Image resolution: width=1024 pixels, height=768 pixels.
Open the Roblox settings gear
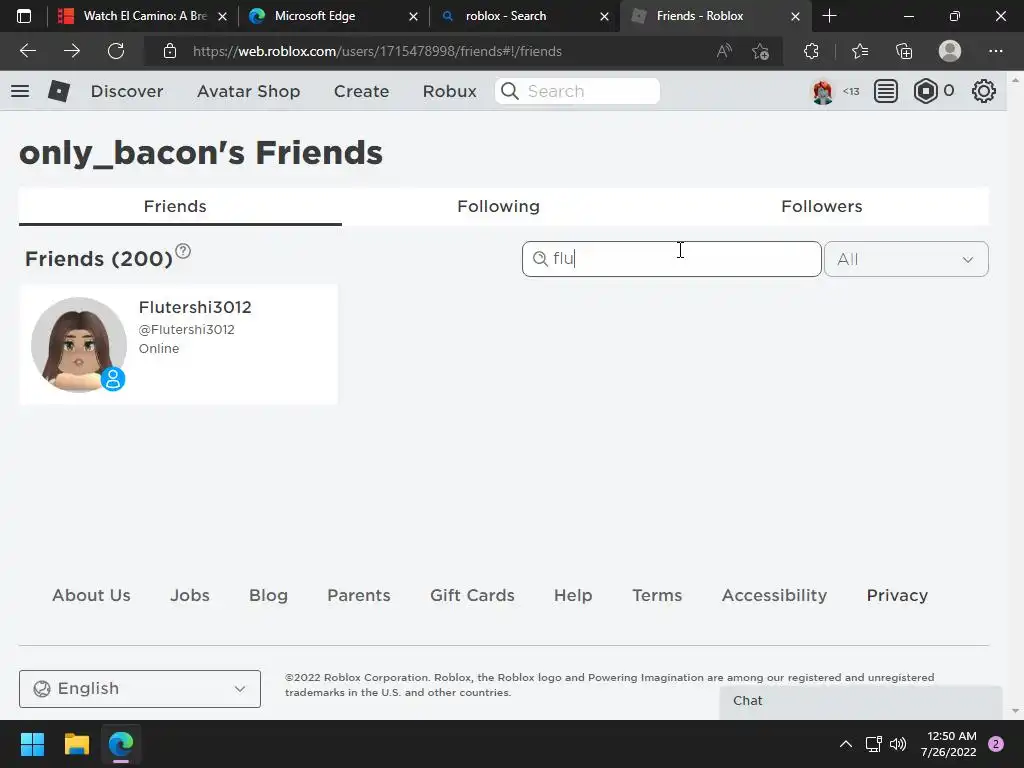pyautogui.click(x=984, y=91)
